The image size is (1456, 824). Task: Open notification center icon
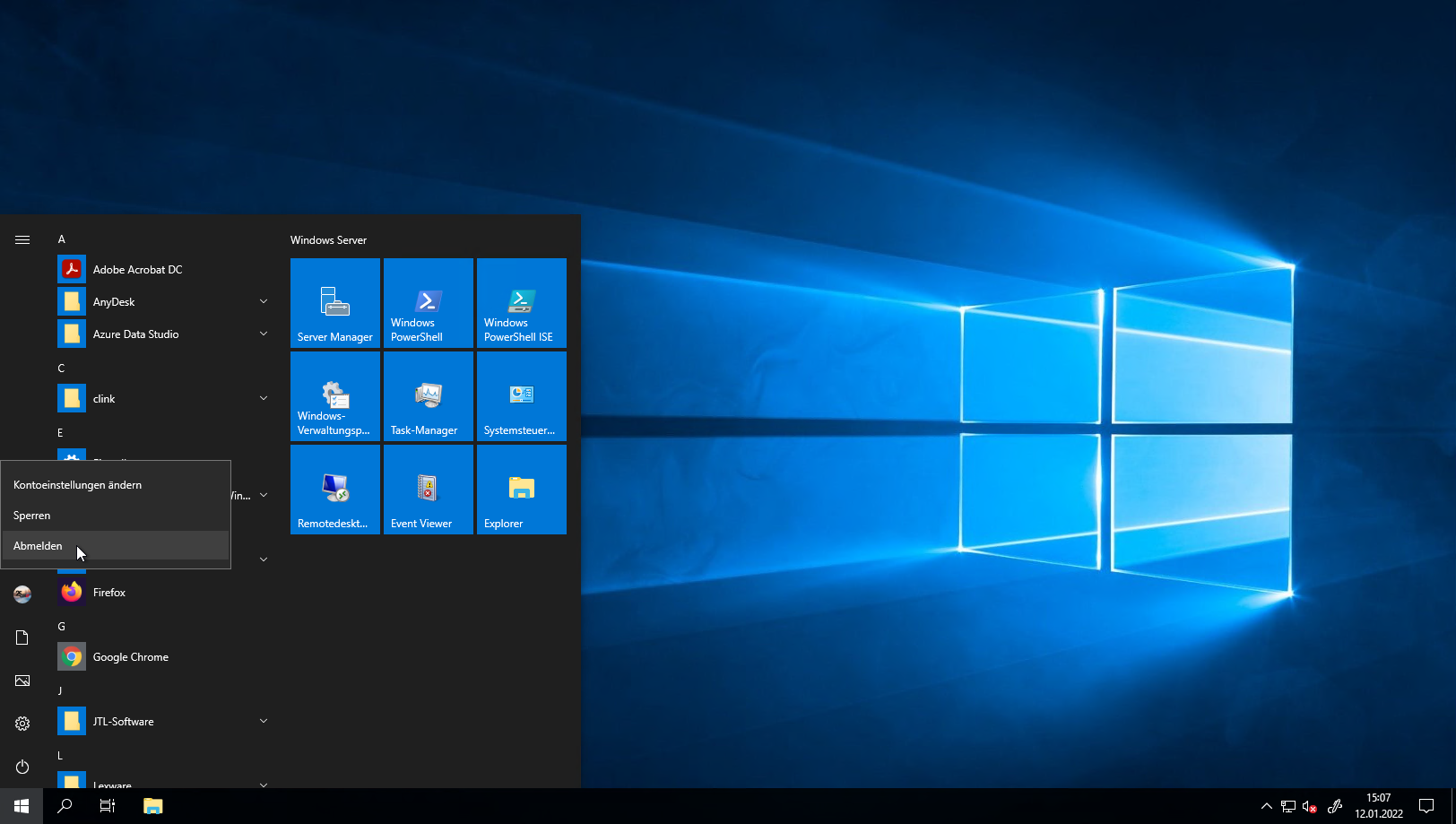1426,806
